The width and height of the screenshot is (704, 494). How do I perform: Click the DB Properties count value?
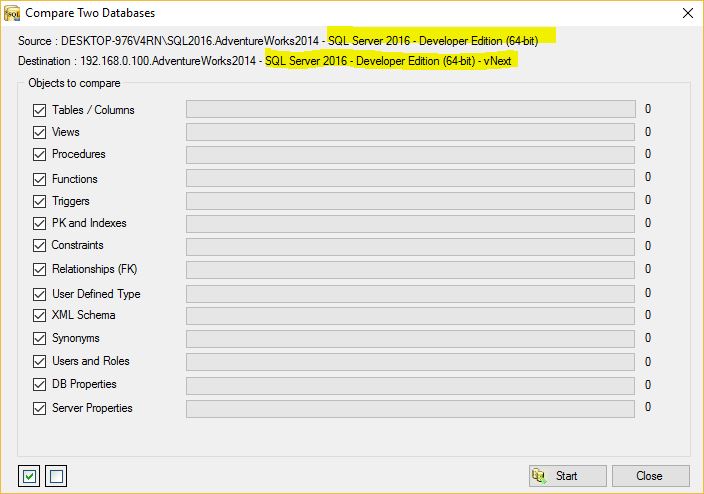pos(648,385)
